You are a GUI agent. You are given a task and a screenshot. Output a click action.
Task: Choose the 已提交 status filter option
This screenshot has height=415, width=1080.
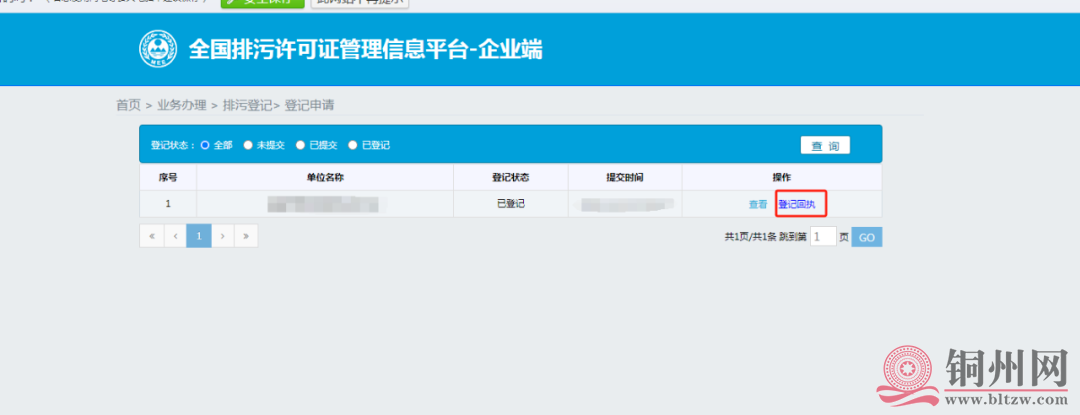point(300,145)
